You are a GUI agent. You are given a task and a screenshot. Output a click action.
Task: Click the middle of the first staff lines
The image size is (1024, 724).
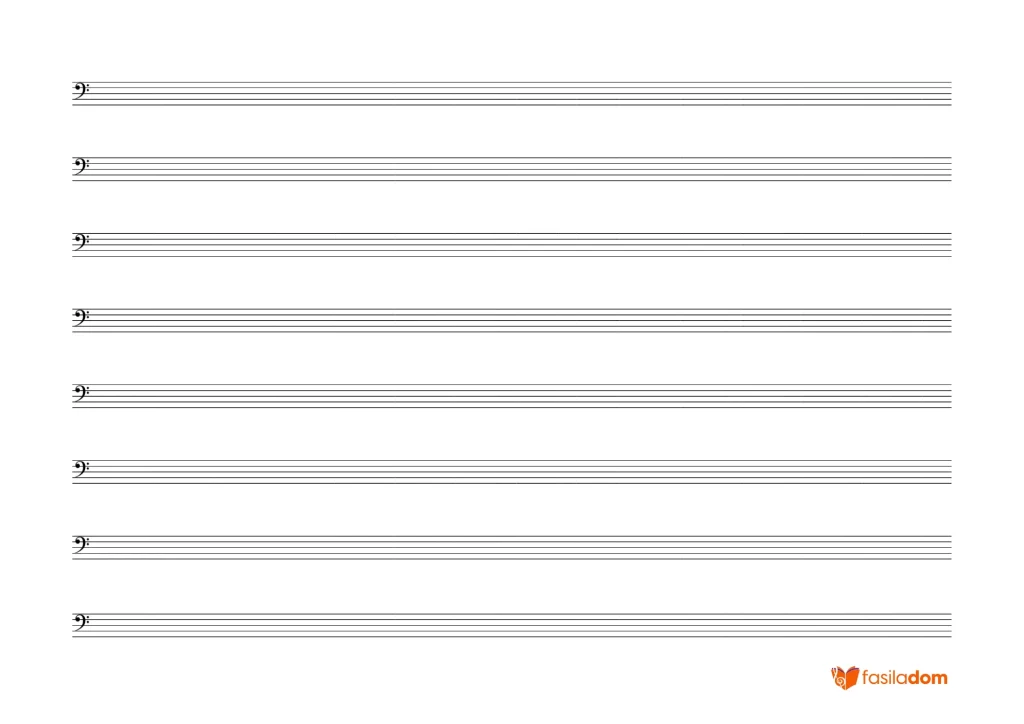point(512,93)
